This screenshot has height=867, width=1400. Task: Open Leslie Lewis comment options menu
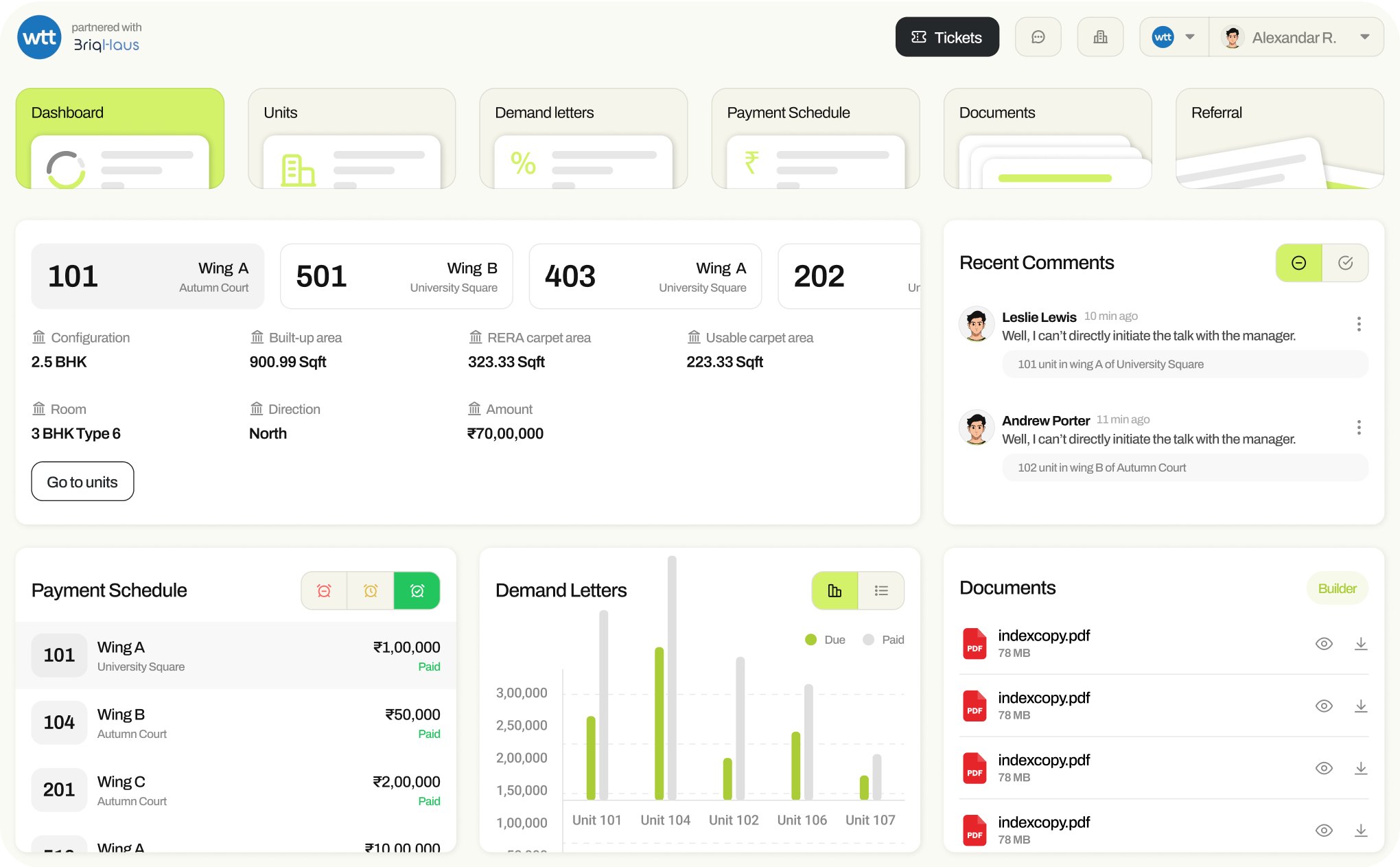pos(1358,324)
